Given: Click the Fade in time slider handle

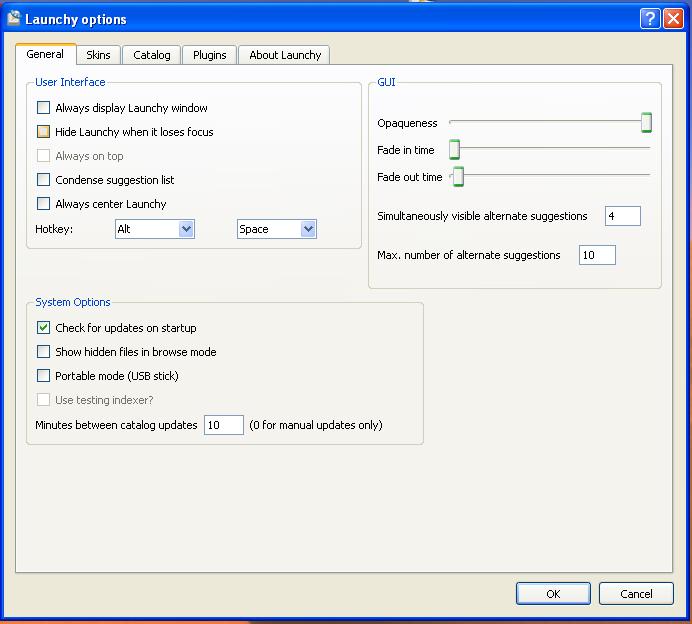Looking at the screenshot, I should (455, 149).
